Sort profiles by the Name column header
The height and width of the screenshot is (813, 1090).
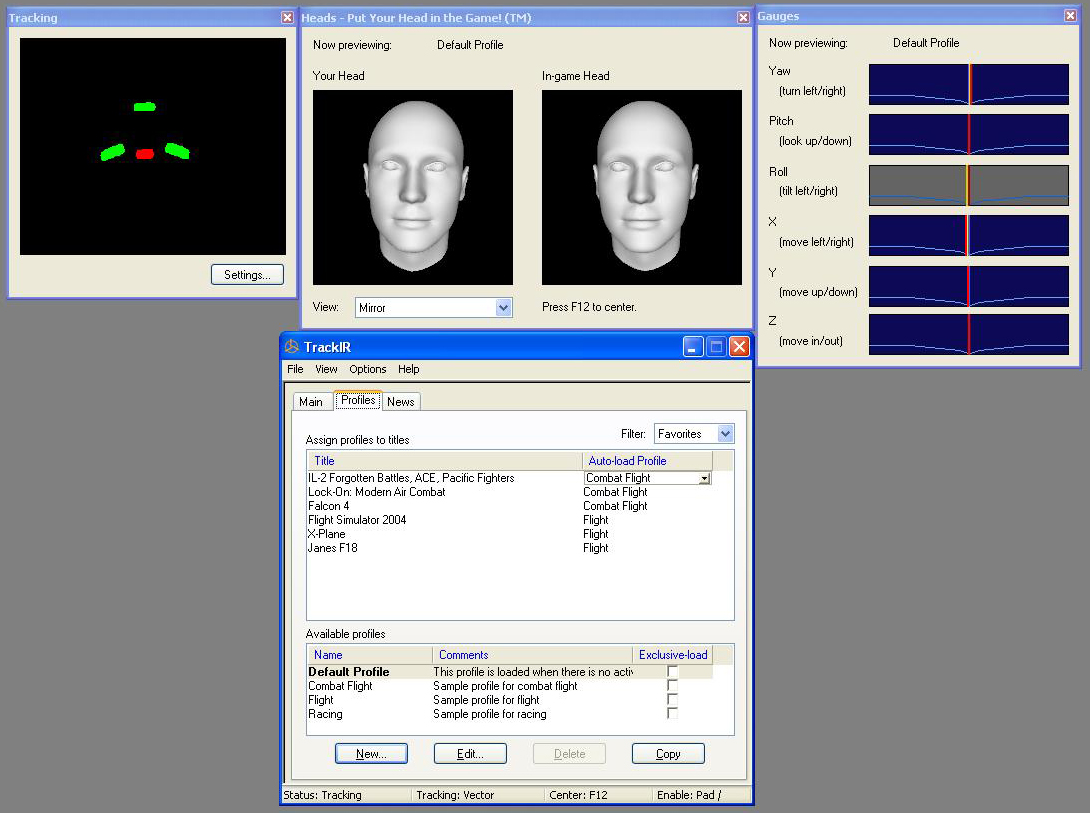pos(370,655)
